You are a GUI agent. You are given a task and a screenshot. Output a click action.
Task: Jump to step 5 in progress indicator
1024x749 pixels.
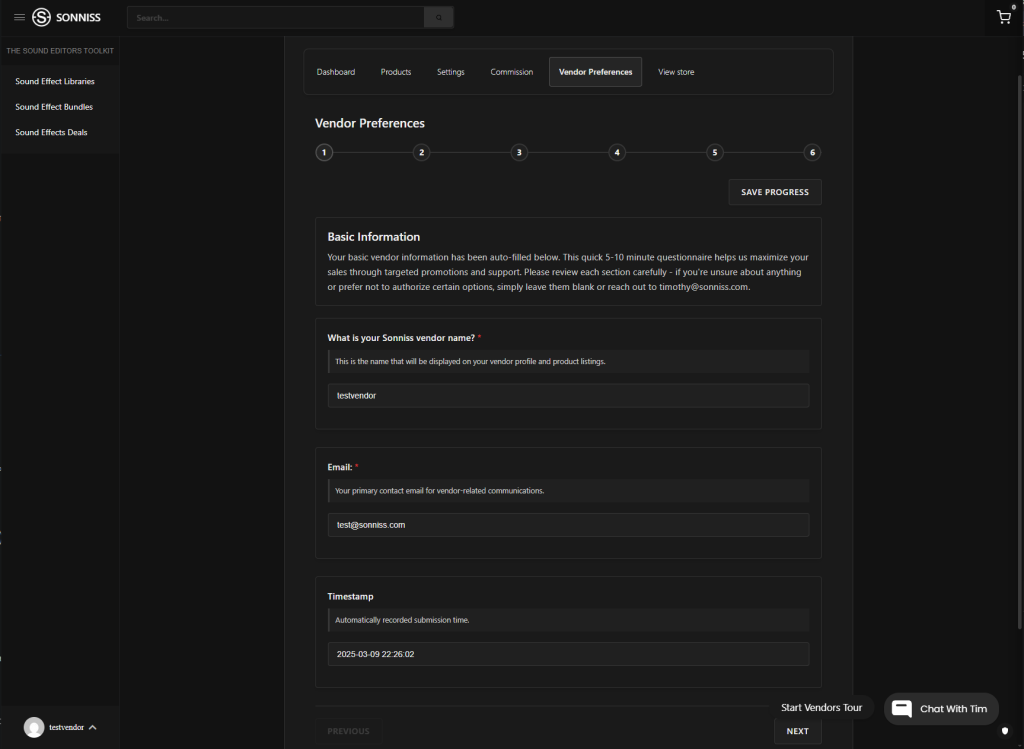tap(714, 153)
